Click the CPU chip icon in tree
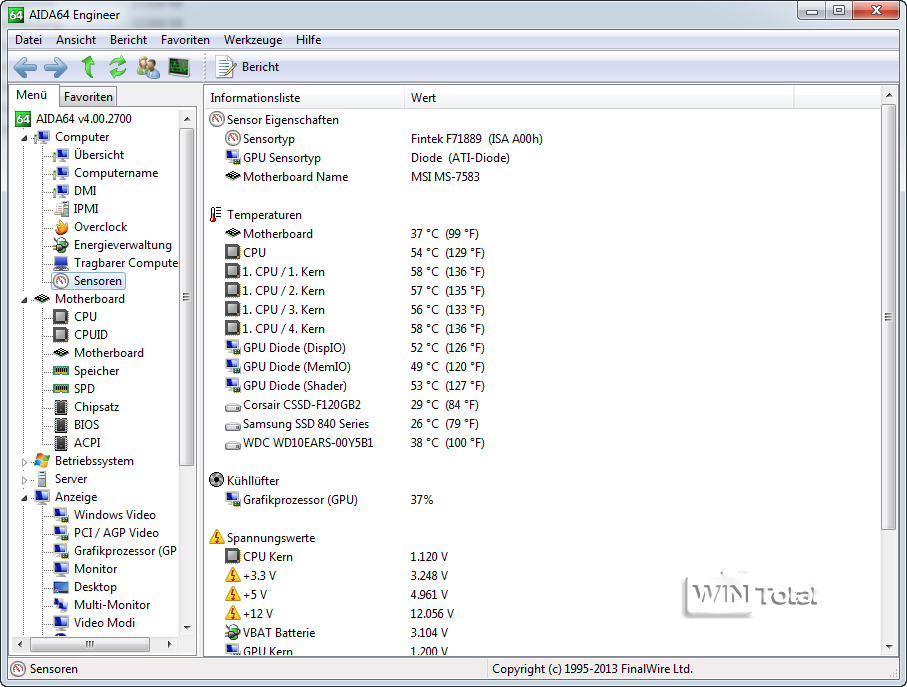Screen dimensions: 907x687 61,317
